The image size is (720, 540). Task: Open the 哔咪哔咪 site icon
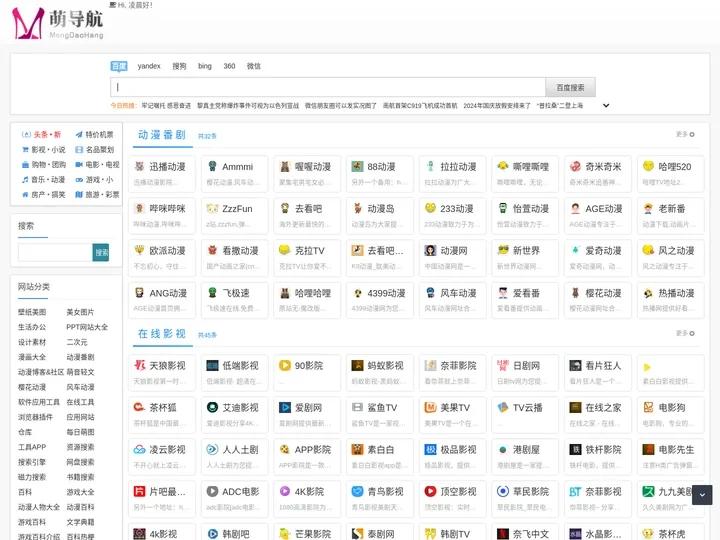click(x=140, y=208)
